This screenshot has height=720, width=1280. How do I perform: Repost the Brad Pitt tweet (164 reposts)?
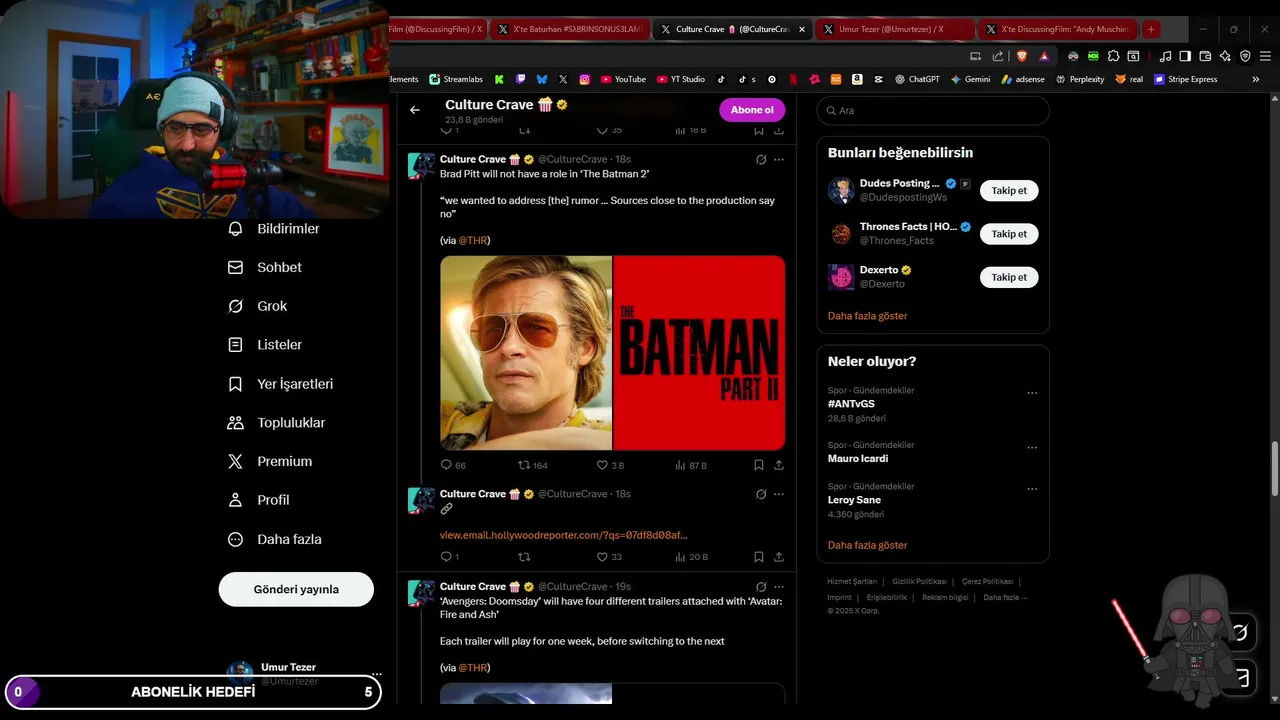[523, 465]
